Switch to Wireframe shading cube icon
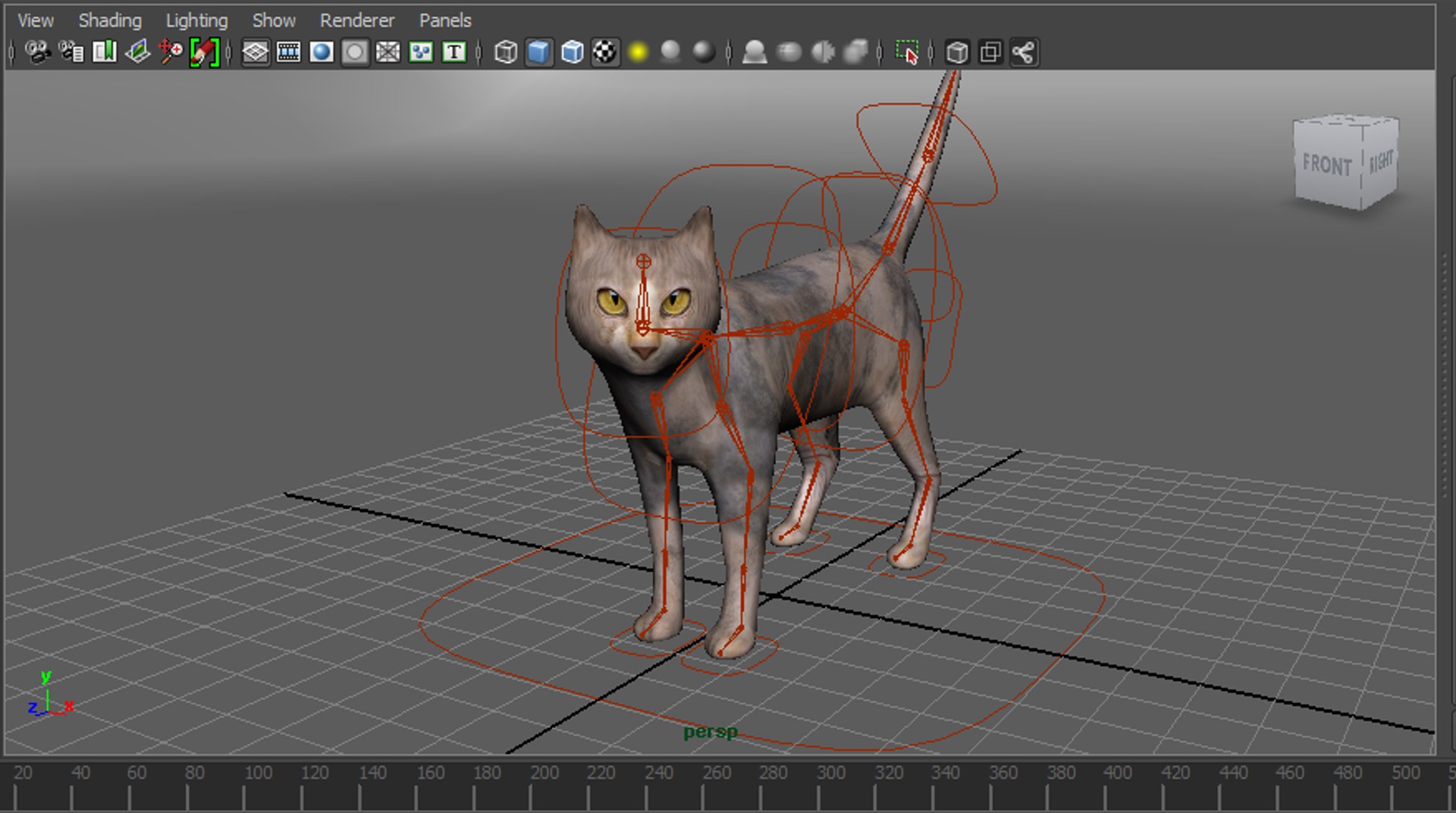Image resolution: width=1456 pixels, height=813 pixels. coord(506,52)
